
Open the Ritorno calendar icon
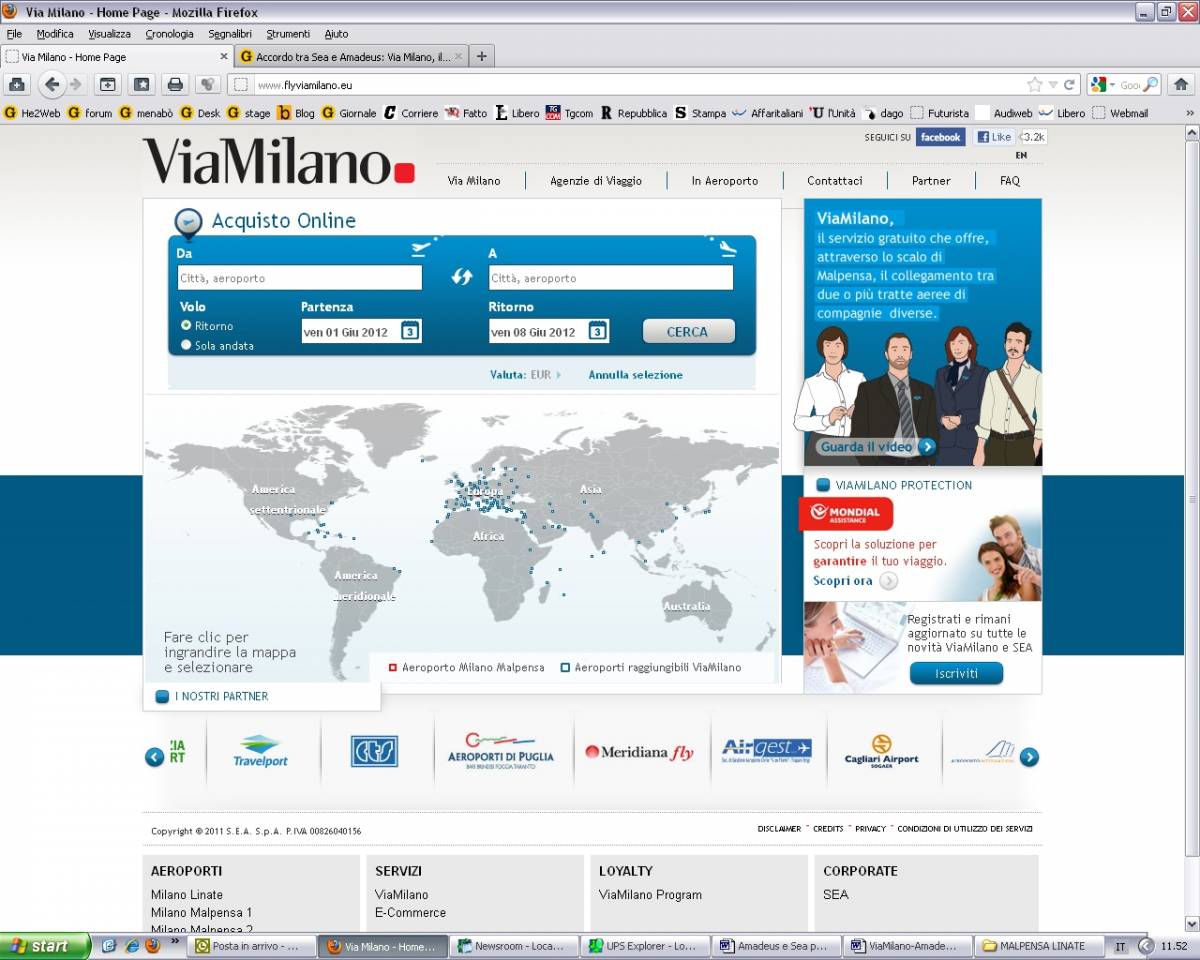(x=597, y=331)
